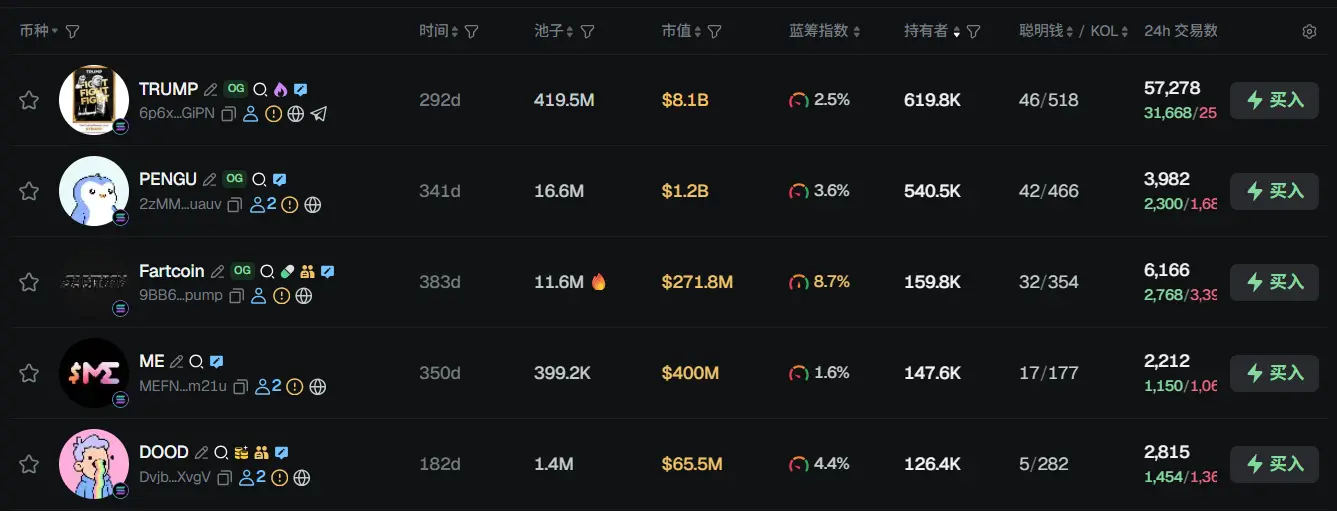1337x511 pixels.
Task: Copy the PENGU contract address
Action: (x=235, y=205)
